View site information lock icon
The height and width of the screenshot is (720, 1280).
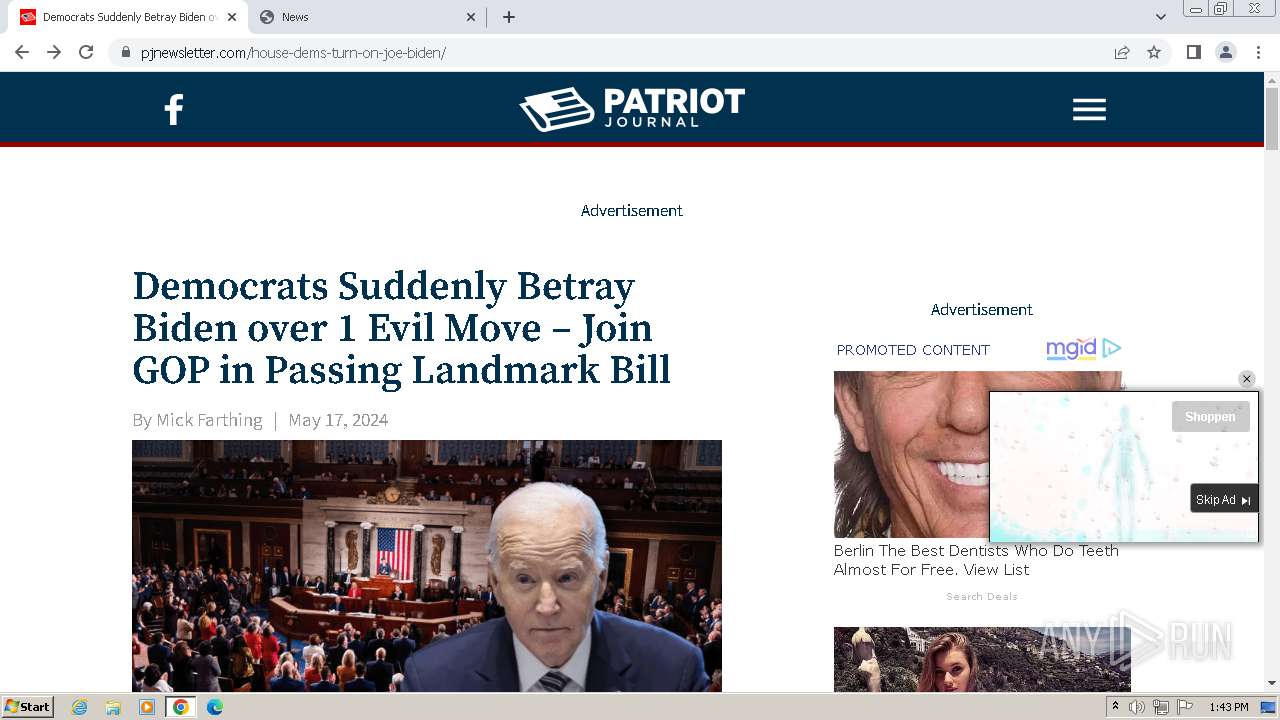[125, 52]
